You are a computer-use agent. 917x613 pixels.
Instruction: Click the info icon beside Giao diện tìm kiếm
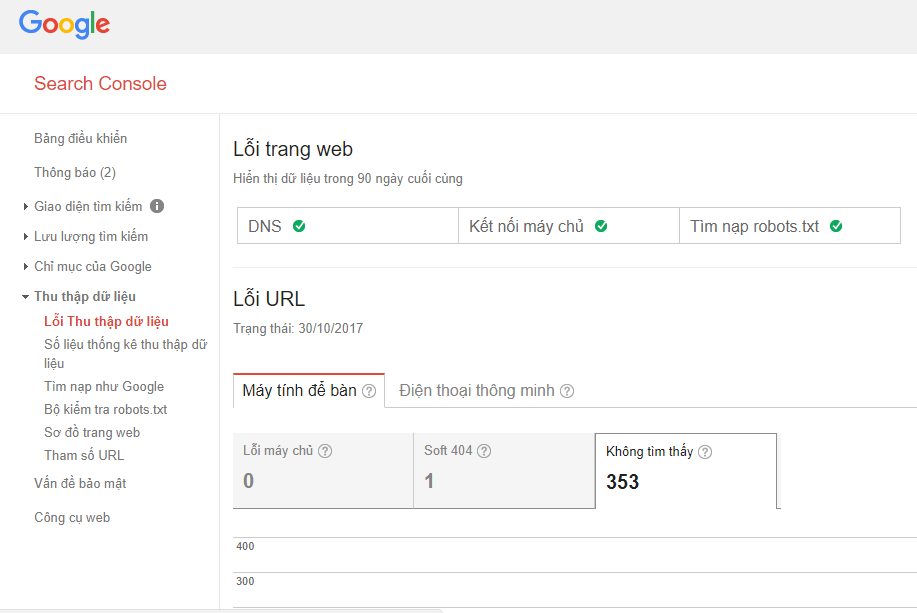157,206
